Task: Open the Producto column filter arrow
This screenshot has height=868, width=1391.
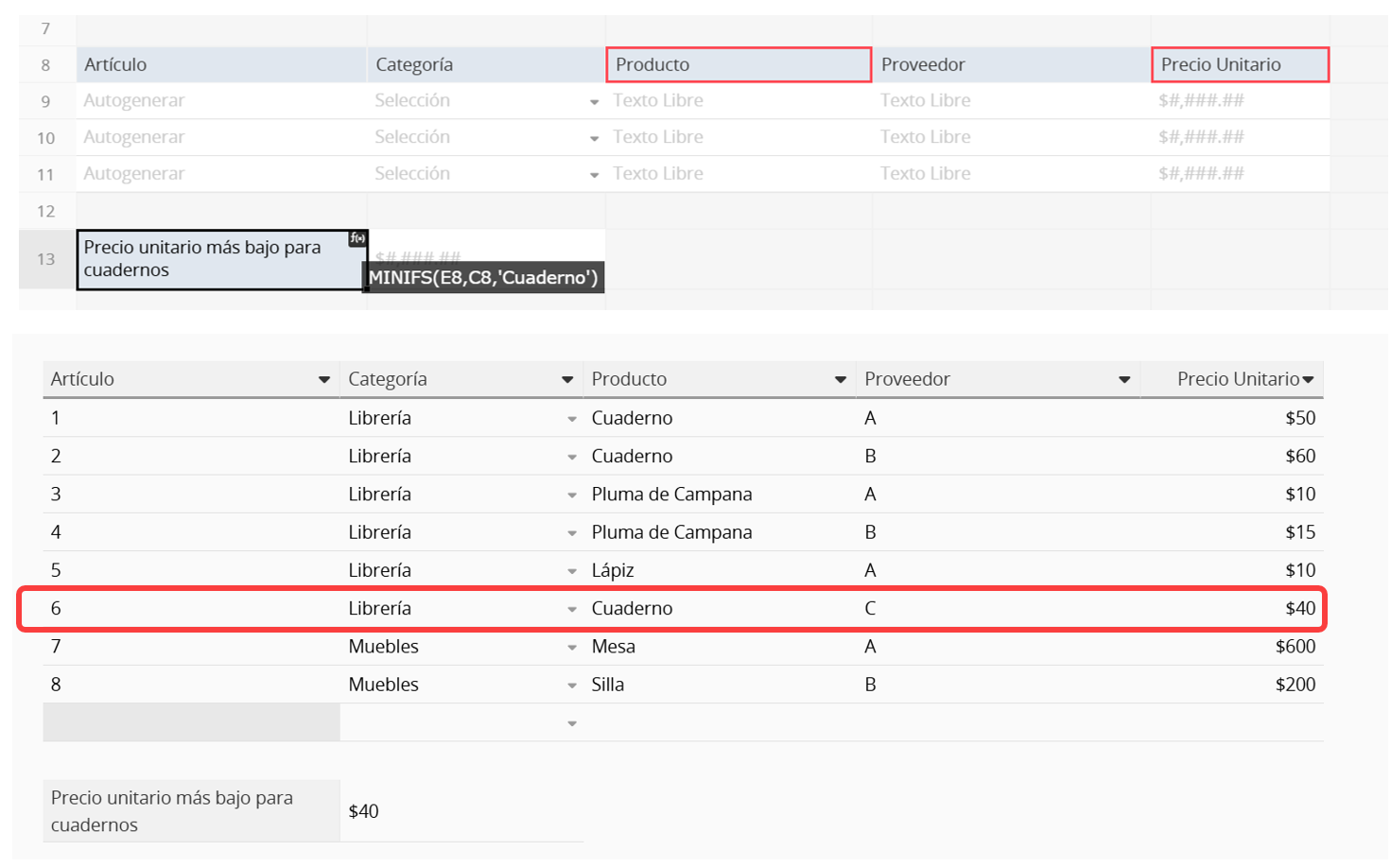Action: pyautogui.click(x=840, y=379)
